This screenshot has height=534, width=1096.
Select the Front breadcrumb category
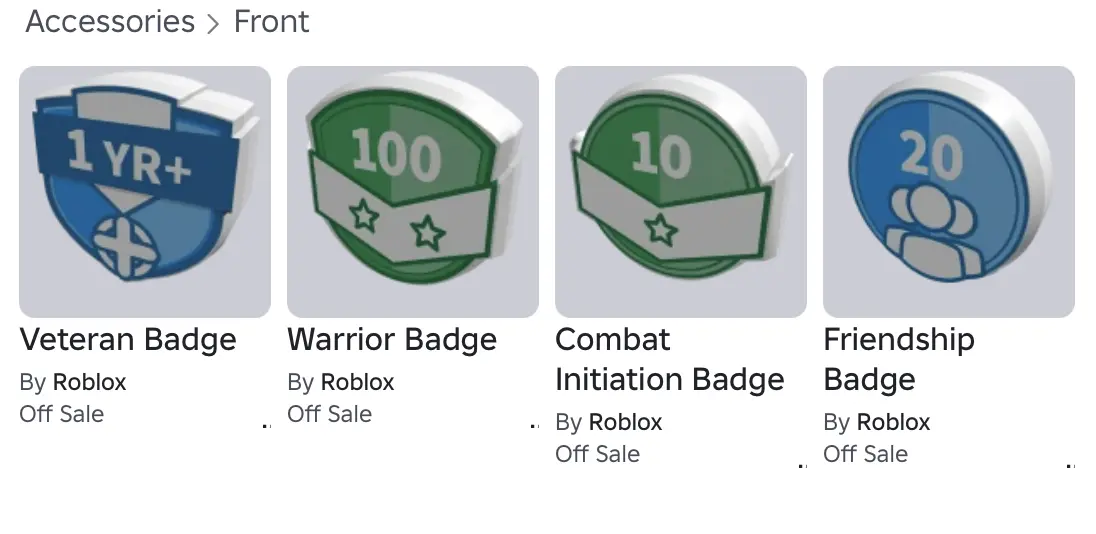[x=271, y=22]
